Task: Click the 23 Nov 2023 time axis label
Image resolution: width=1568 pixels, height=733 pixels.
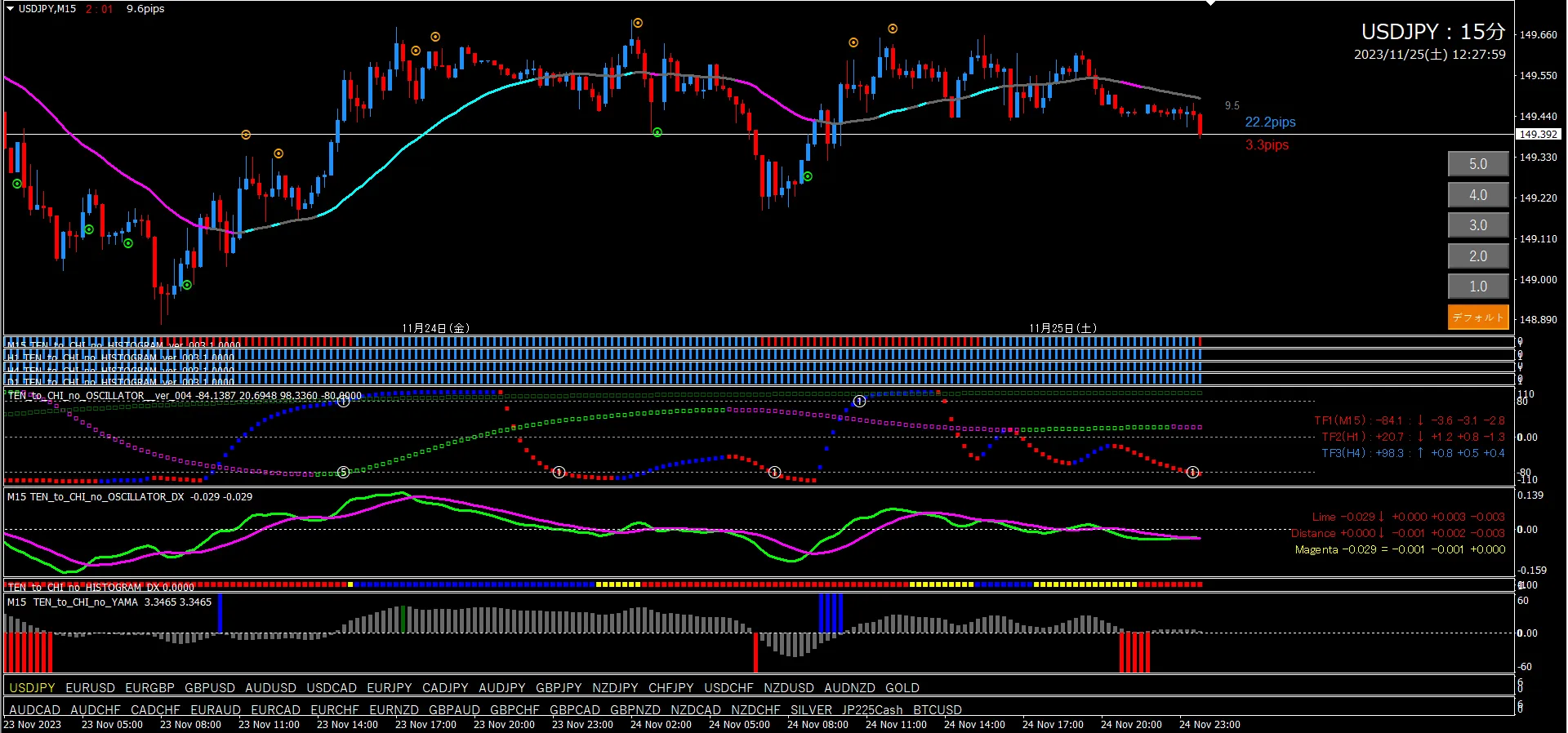Action: (33, 725)
